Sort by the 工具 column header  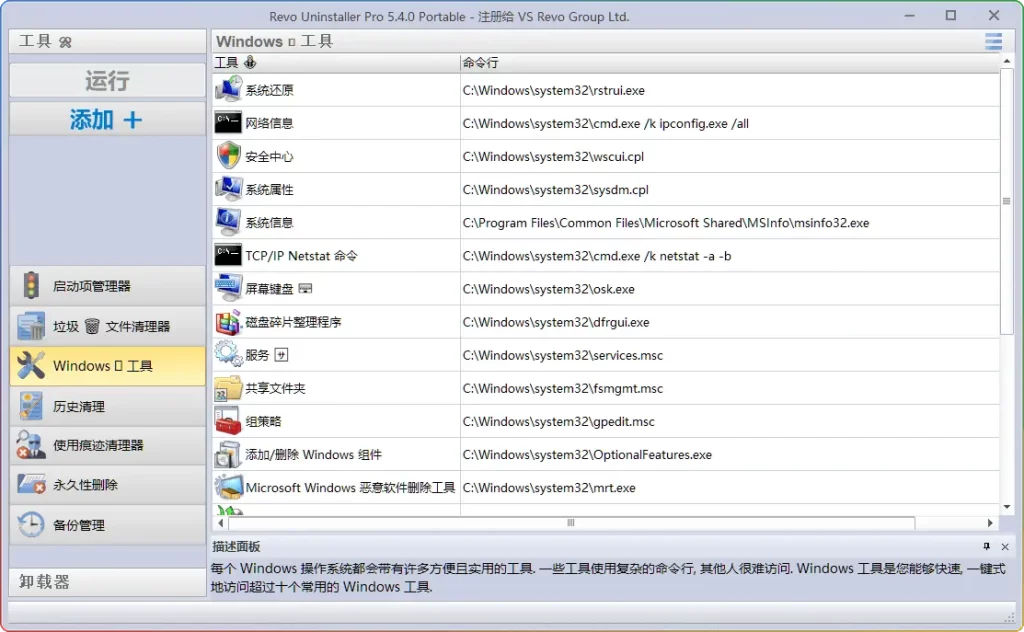(x=336, y=63)
